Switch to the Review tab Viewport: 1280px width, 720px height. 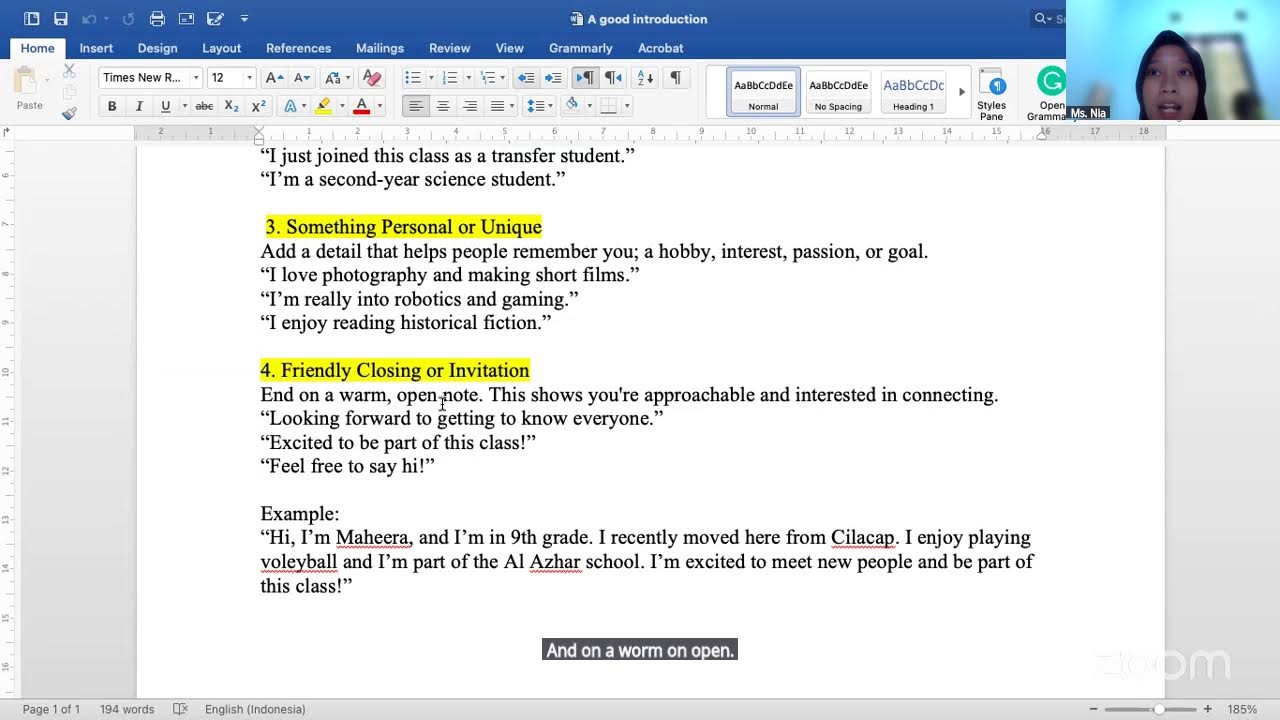(x=449, y=48)
